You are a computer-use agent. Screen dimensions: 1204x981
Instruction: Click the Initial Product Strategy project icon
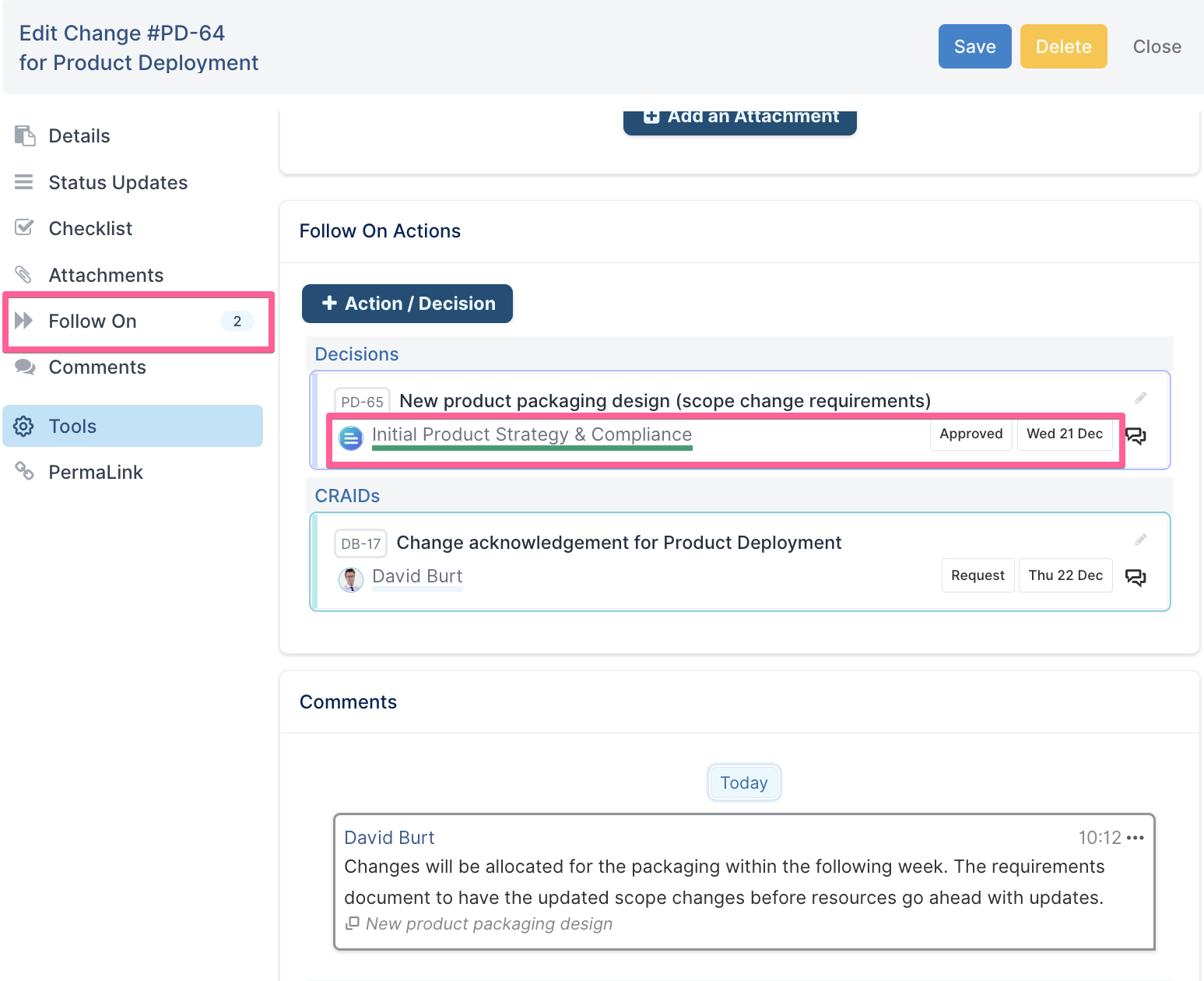351,438
